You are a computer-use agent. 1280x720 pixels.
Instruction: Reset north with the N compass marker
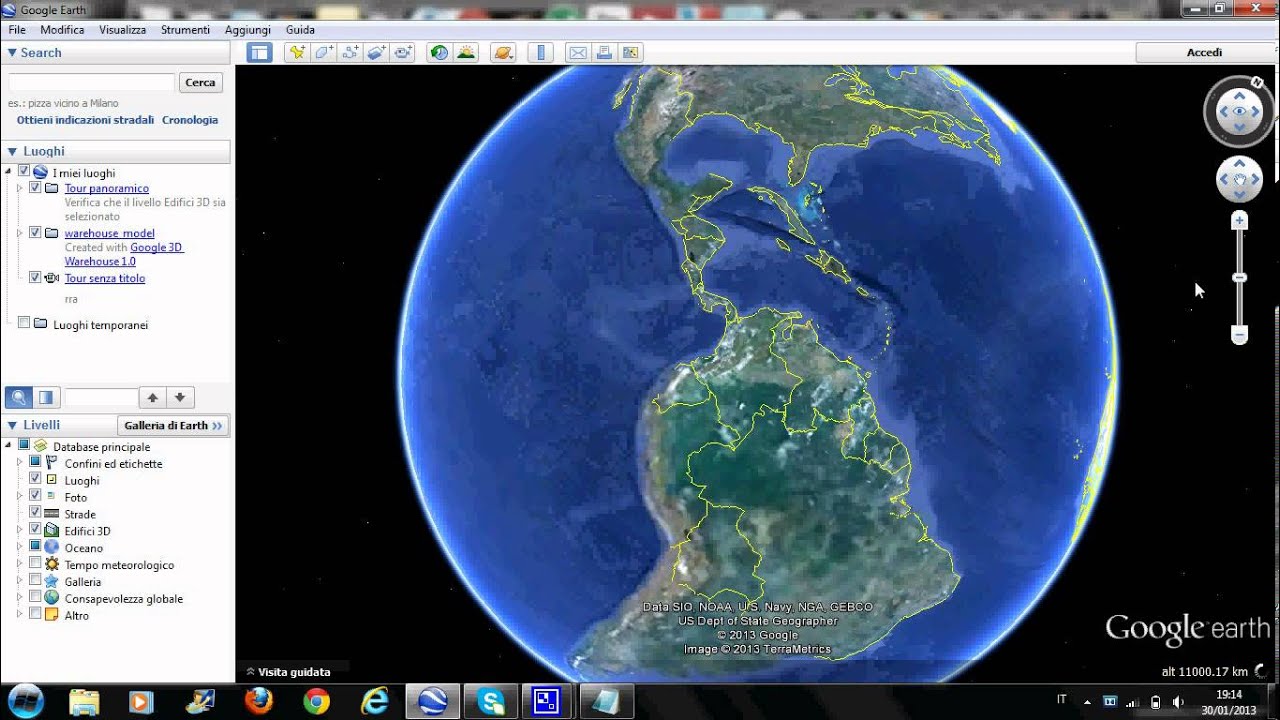(1257, 83)
